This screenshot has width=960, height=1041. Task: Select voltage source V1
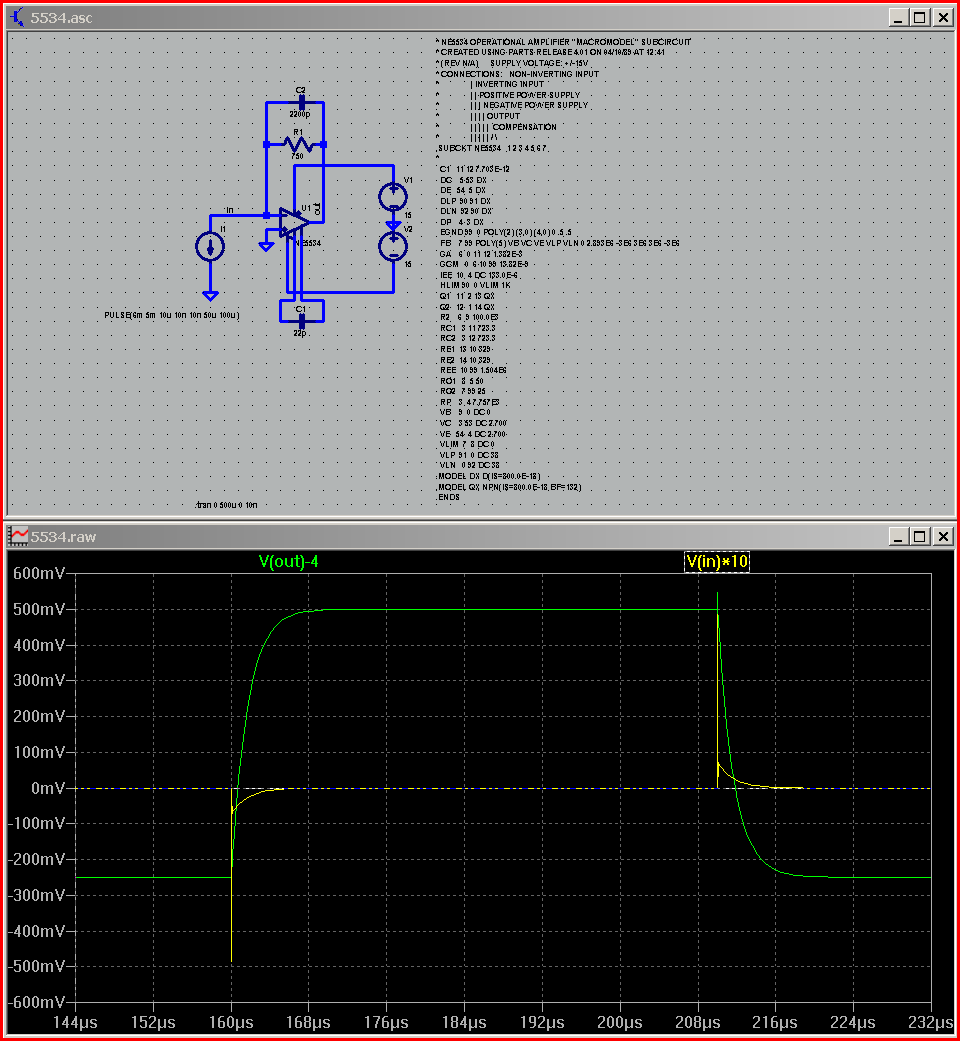coord(393,197)
